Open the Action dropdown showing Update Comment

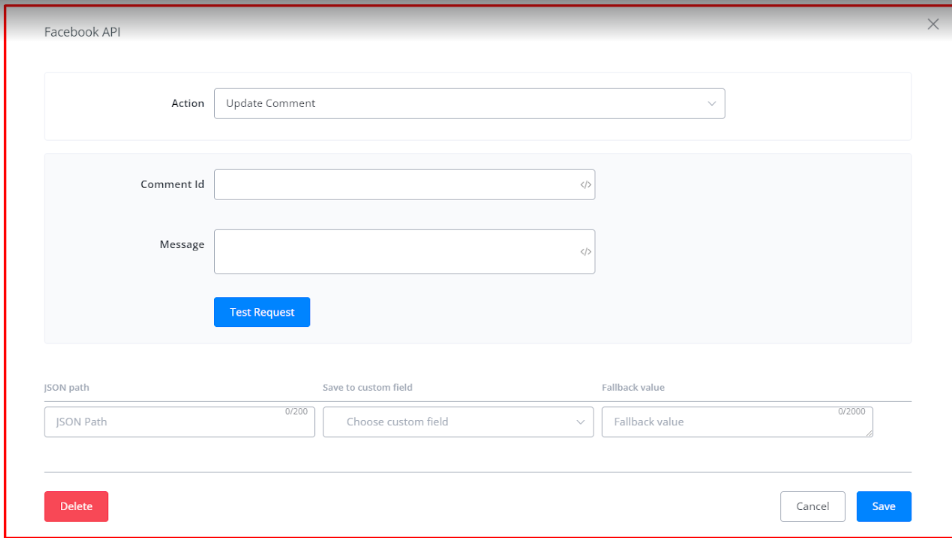(x=469, y=104)
